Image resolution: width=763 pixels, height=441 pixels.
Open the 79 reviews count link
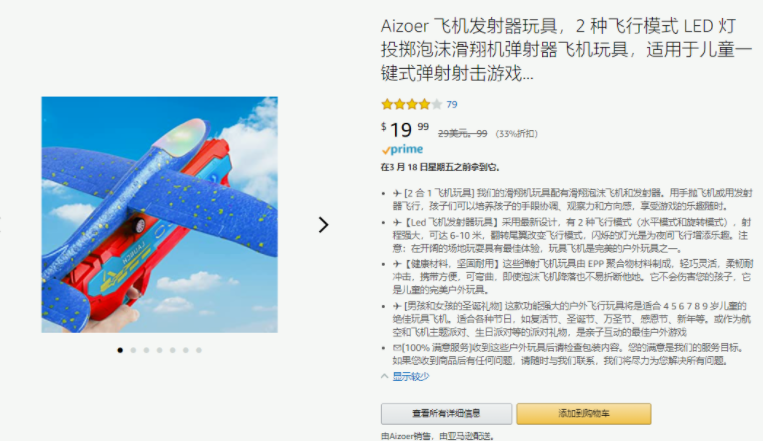click(452, 104)
